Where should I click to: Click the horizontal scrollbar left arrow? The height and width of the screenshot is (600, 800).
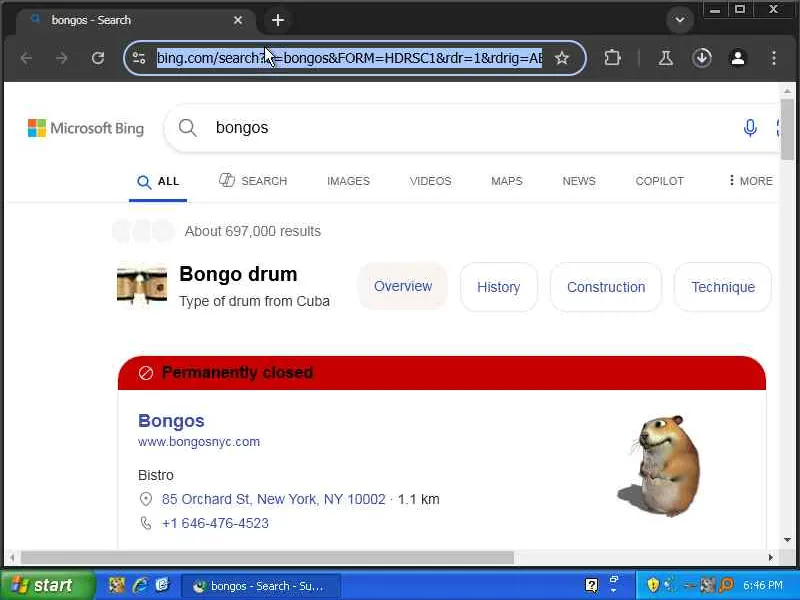[11, 558]
